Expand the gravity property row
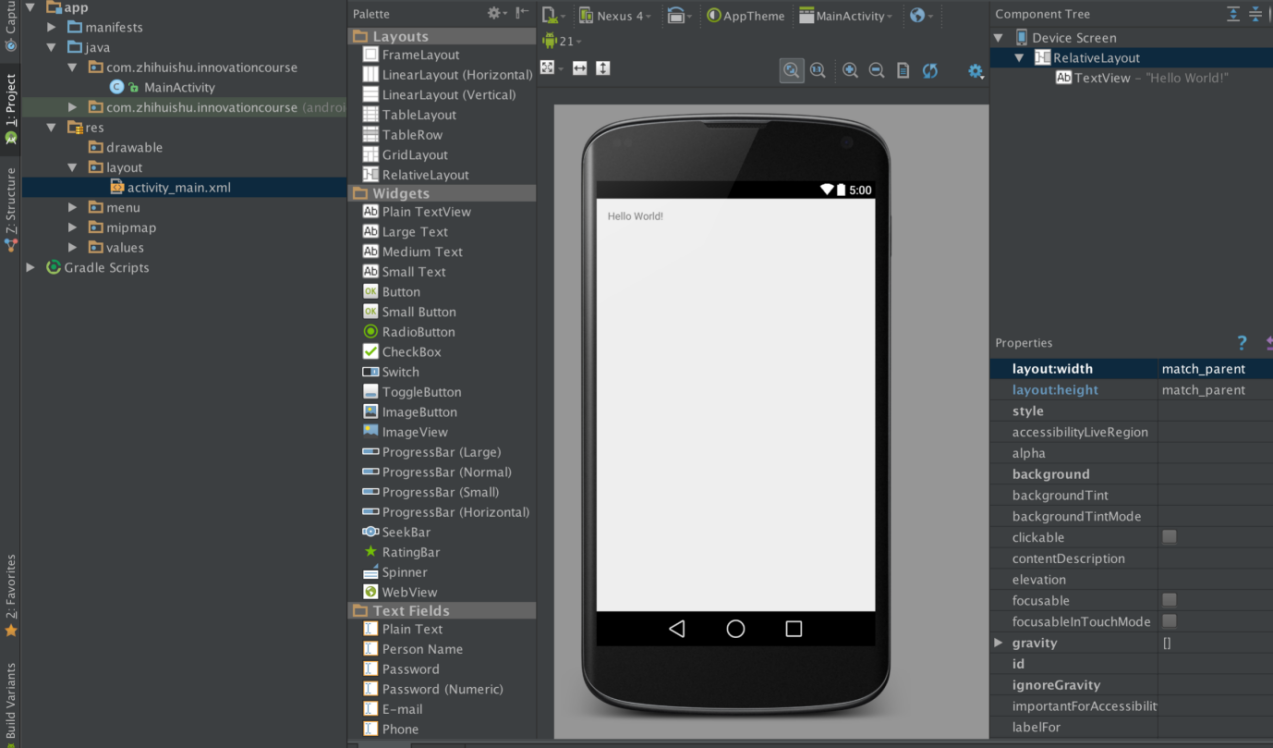 click(x=998, y=642)
